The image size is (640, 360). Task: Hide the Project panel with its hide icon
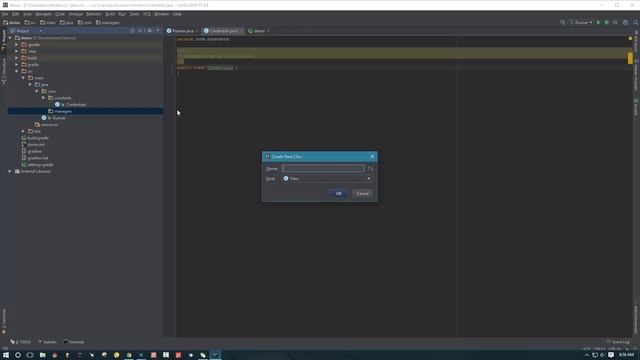pos(158,31)
